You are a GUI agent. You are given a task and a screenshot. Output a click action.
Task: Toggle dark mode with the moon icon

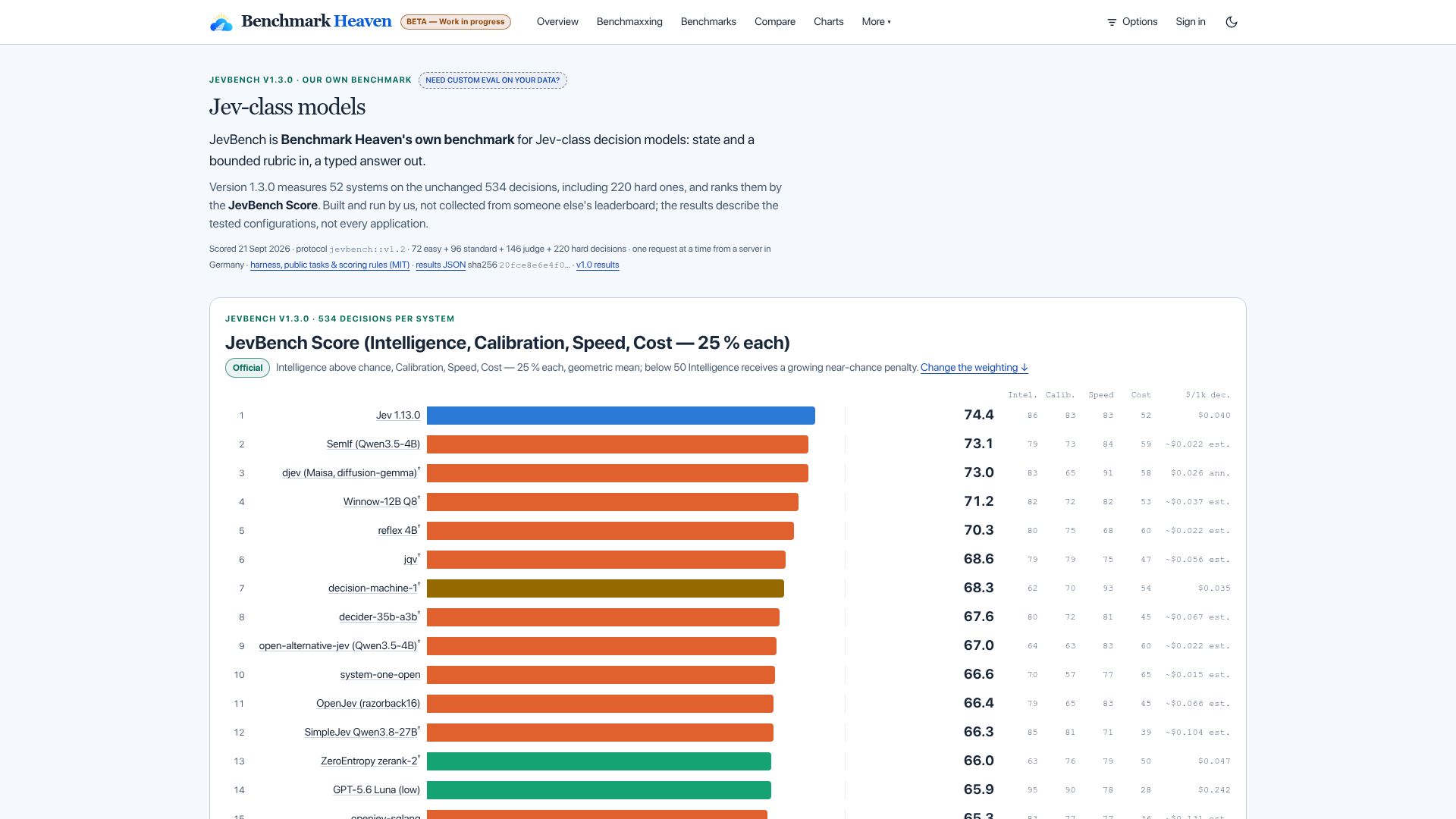tap(1232, 22)
